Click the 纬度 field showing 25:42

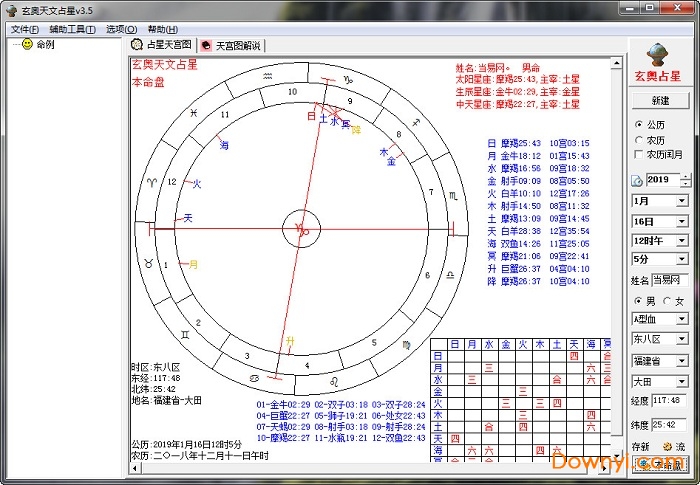point(669,425)
